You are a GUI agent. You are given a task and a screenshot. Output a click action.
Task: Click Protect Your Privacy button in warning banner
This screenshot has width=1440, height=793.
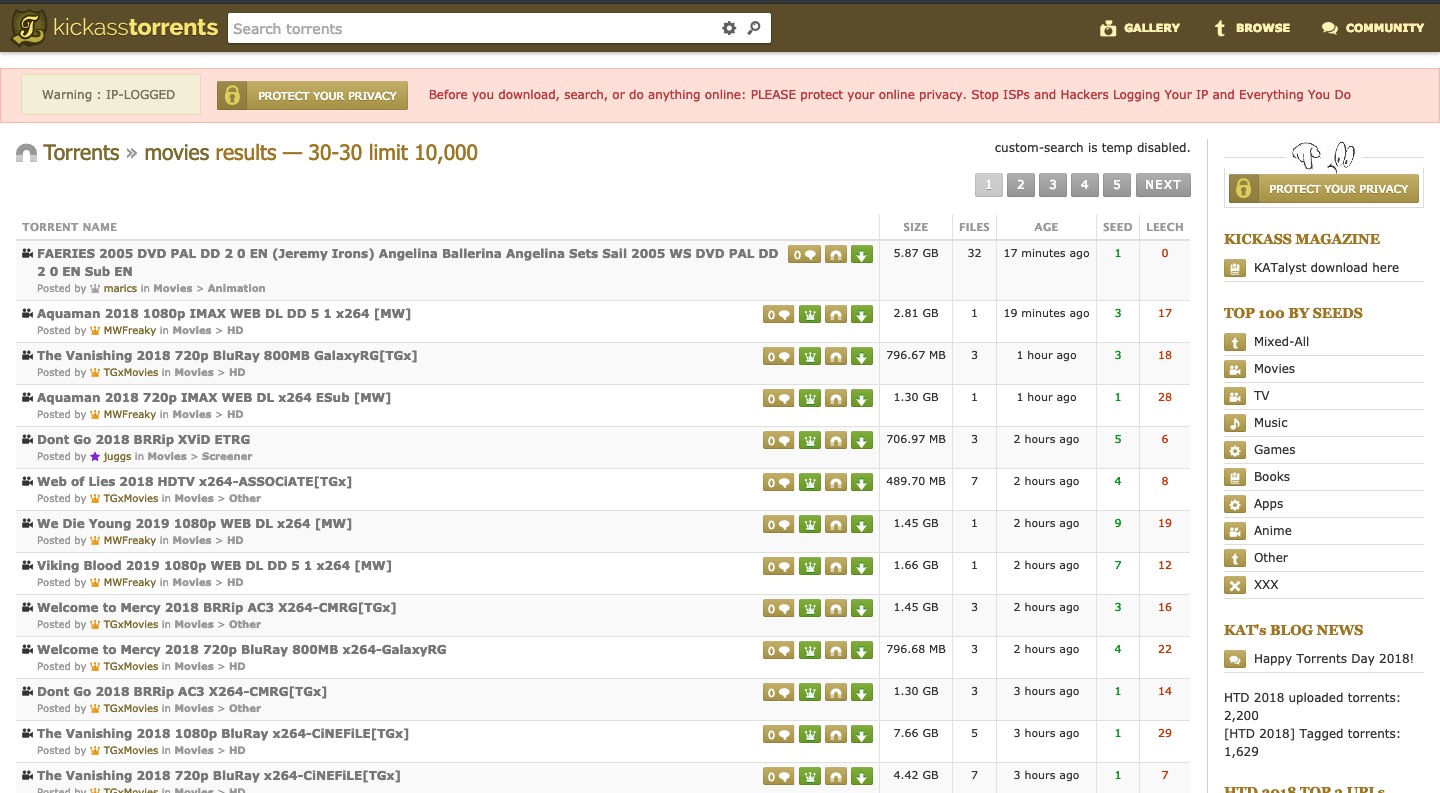pyautogui.click(x=312, y=96)
